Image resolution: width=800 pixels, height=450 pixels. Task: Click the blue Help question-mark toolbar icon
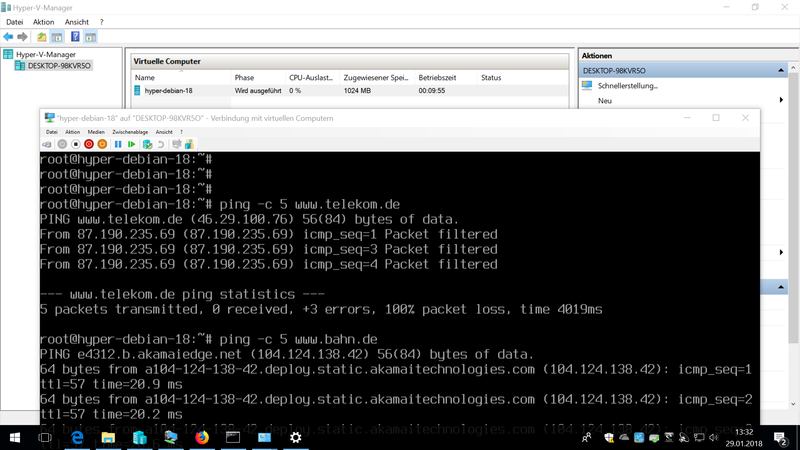pos(75,37)
